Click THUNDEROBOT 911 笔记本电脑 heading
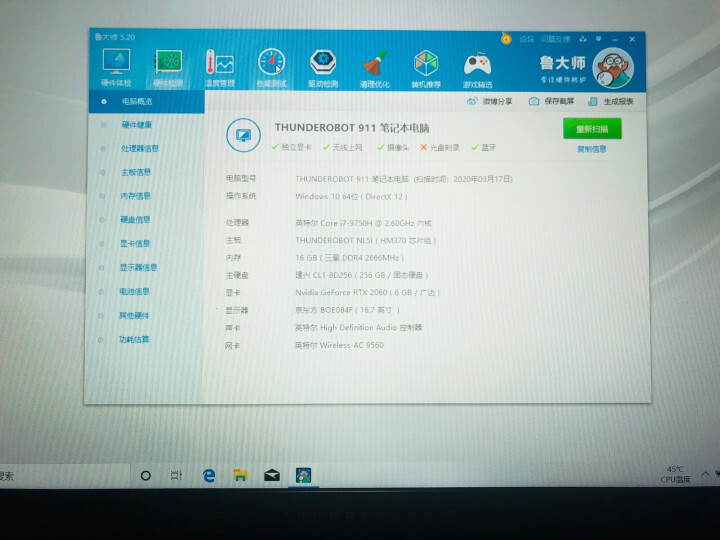720x540 pixels. tap(352, 128)
